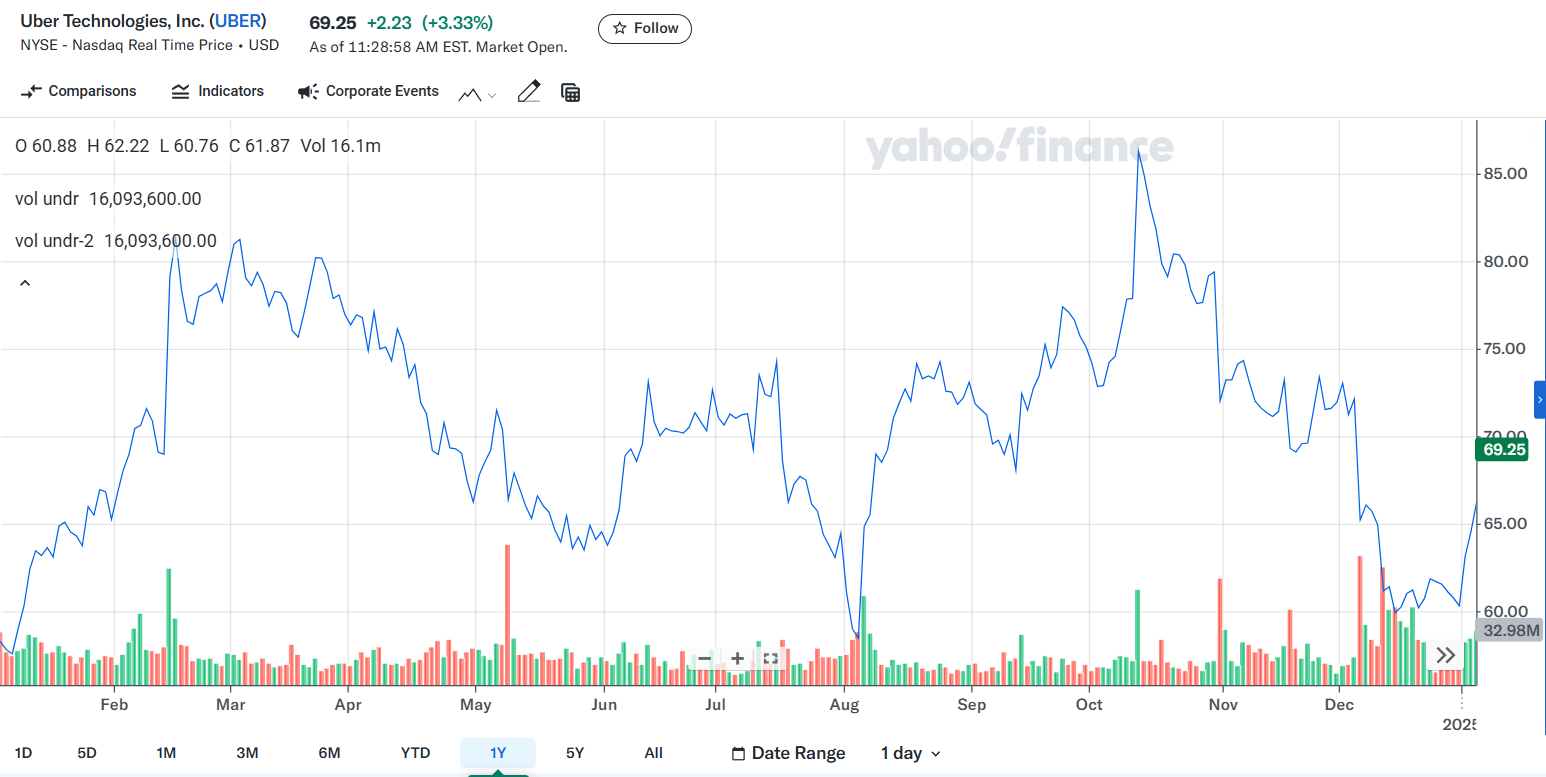
Task: Jump to latest data with double arrow
Action: click(x=1445, y=656)
